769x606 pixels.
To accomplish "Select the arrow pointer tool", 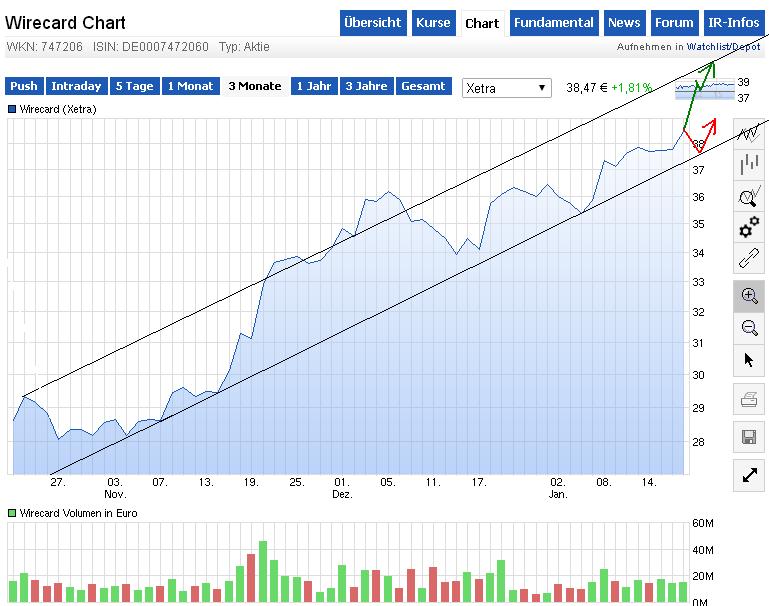I will [749, 360].
